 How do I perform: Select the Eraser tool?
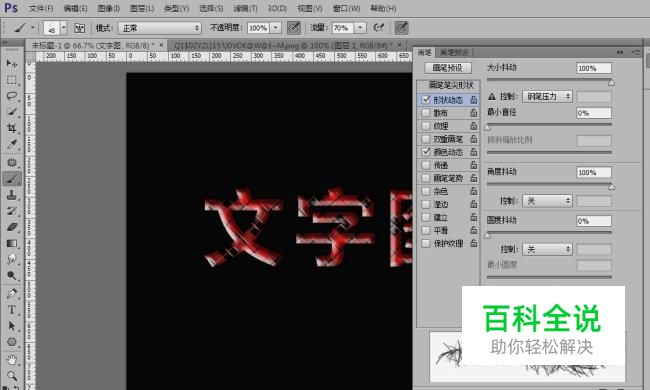[x=12, y=227]
